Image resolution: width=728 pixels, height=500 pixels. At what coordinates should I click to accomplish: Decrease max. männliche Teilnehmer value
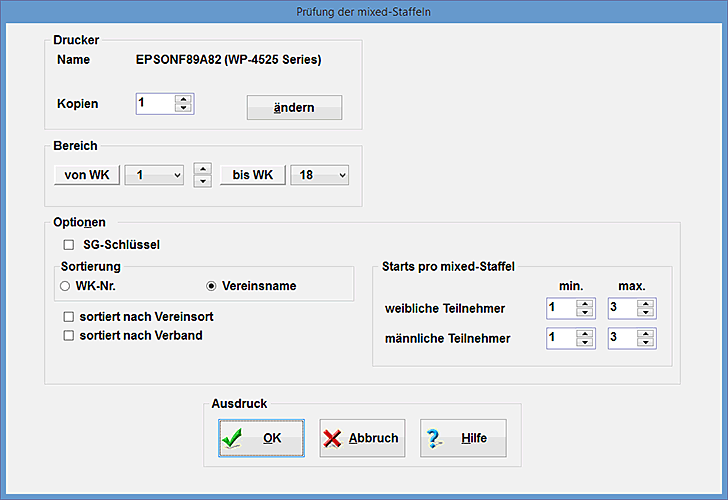click(645, 344)
